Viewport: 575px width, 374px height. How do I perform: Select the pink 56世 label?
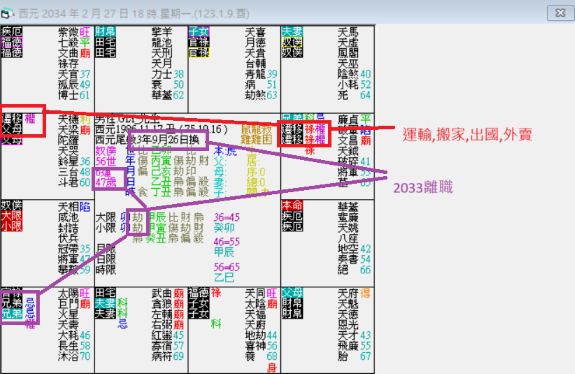[x=106, y=161]
